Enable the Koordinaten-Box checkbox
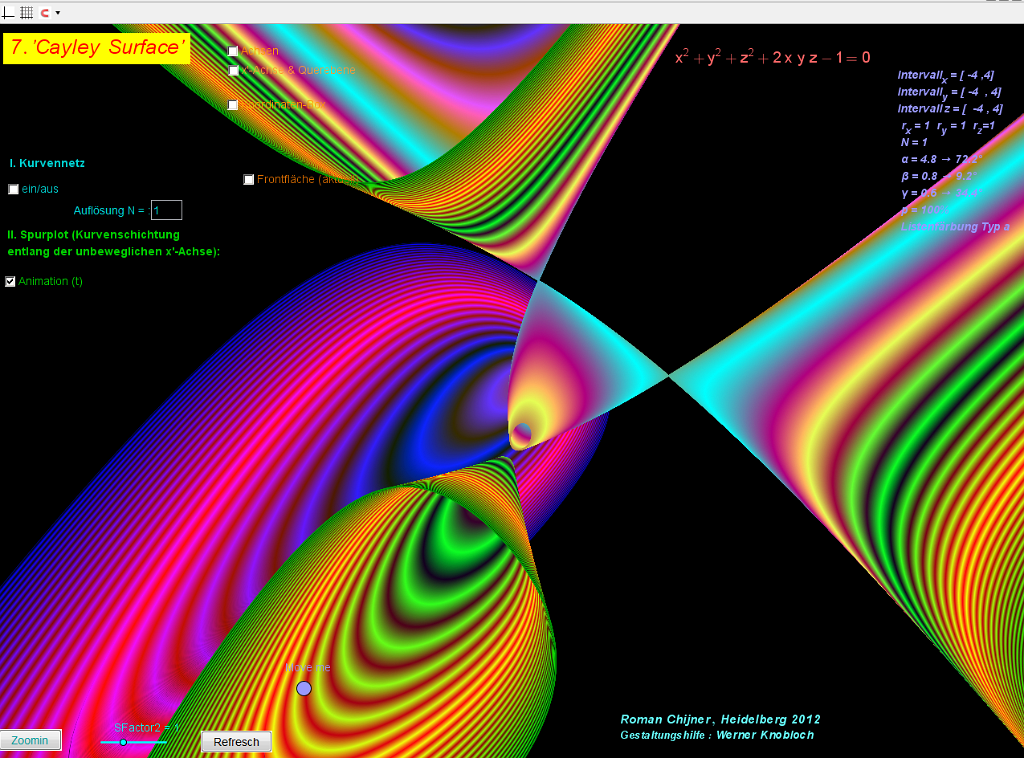Image resolution: width=1024 pixels, height=758 pixels. point(233,105)
